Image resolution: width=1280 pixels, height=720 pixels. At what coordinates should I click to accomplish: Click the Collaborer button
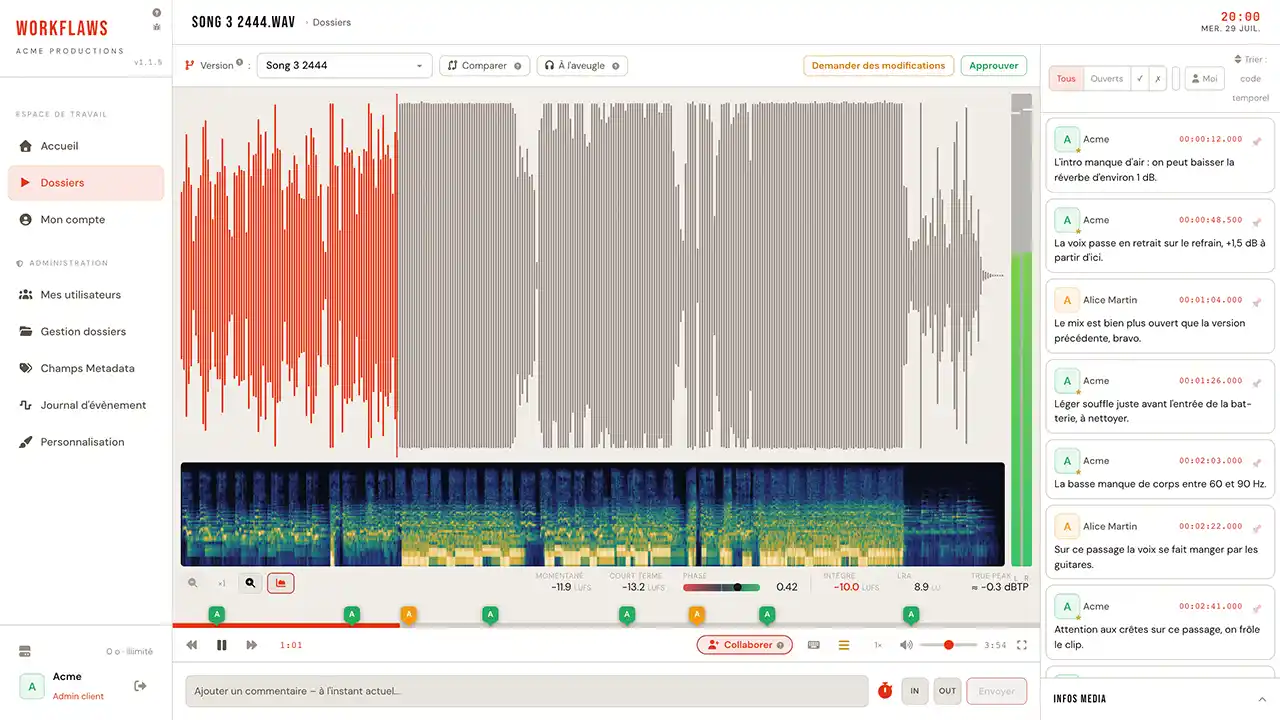pos(745,645)
